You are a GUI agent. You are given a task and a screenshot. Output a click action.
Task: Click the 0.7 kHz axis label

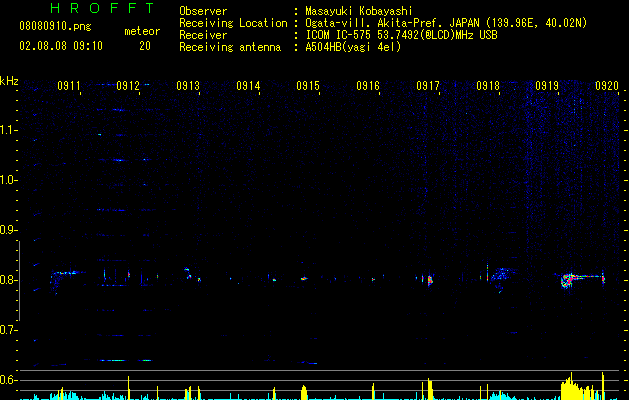[8, 330]
